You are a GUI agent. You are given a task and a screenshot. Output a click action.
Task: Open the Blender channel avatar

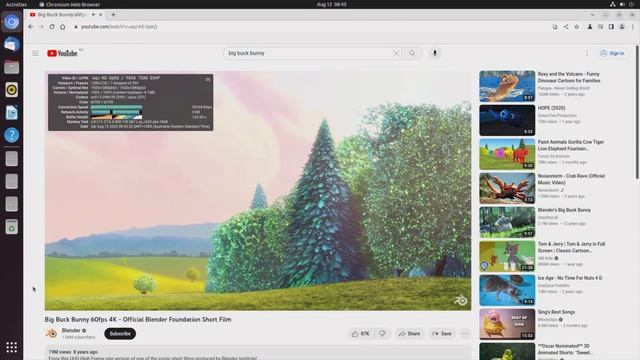pos(51,333)
